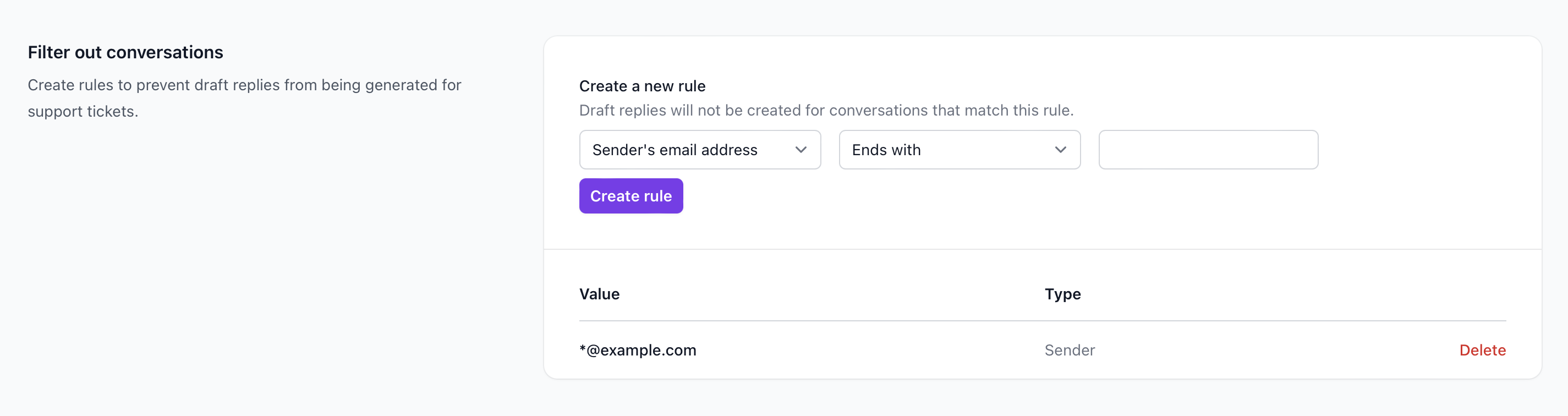Open the Ends with condition dropdown

(960, 150)
